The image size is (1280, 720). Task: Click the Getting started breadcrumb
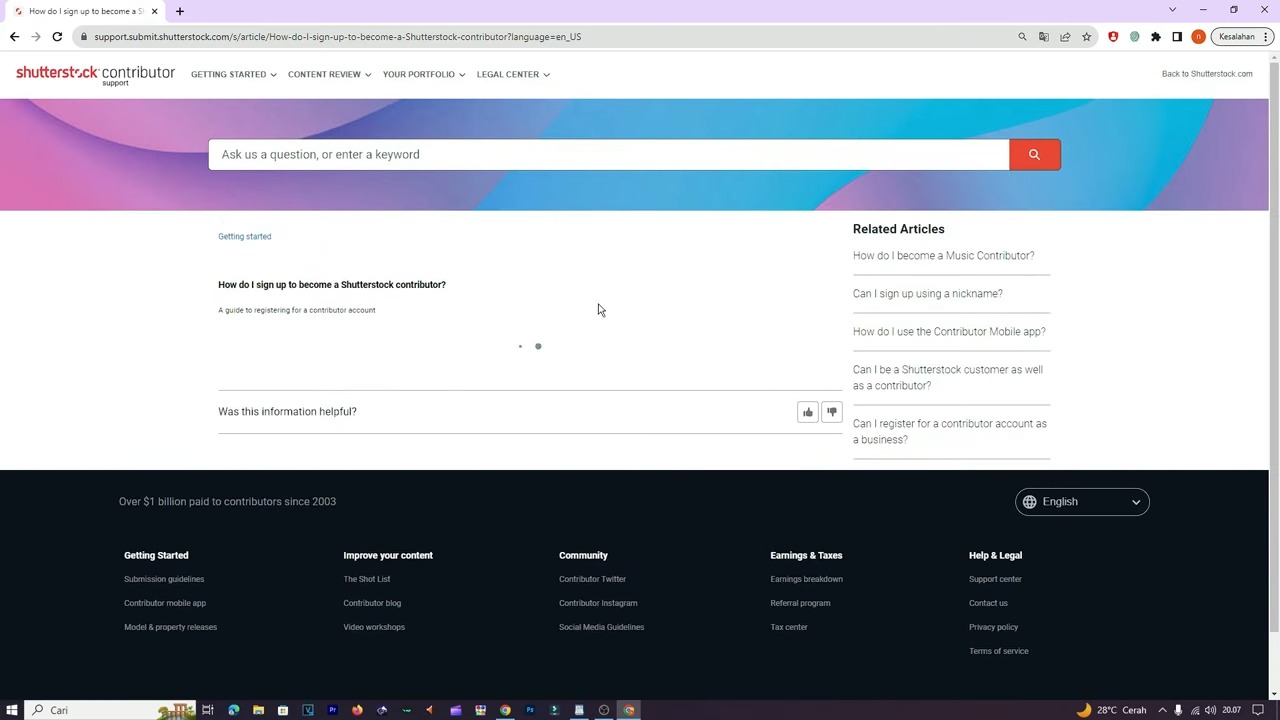[x=245, y=237]
